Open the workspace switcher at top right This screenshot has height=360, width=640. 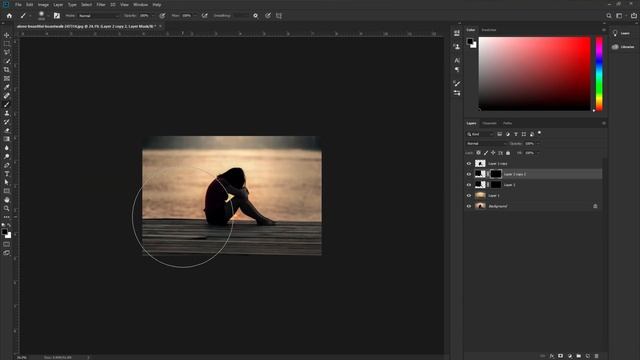(x=620, y=16)
